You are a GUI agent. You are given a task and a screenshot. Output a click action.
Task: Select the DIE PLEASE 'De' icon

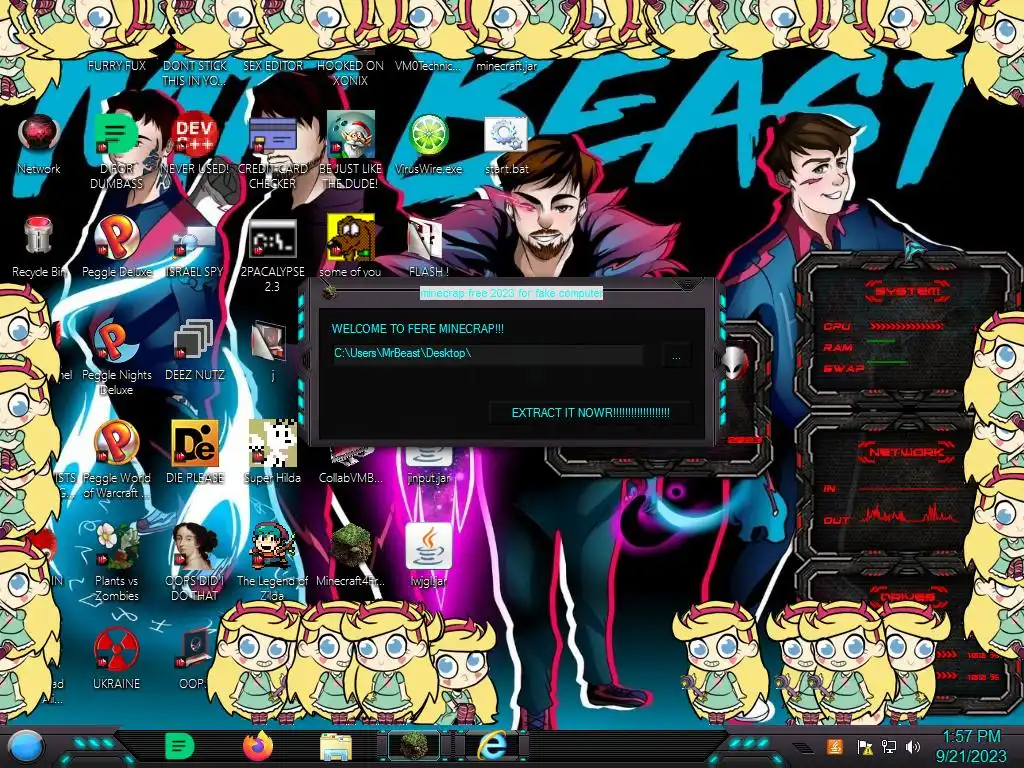195,443
